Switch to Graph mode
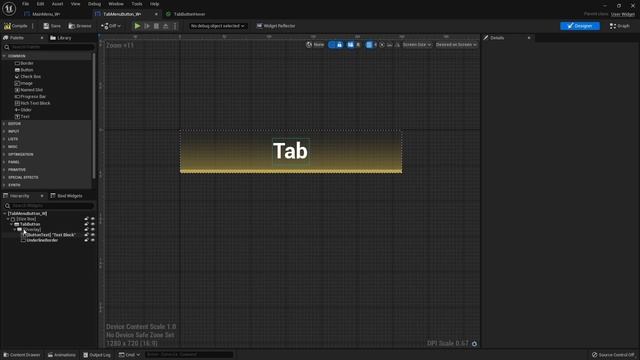Image resolution: width=640 pixels, height=360 pixels. tap(620, 26)
